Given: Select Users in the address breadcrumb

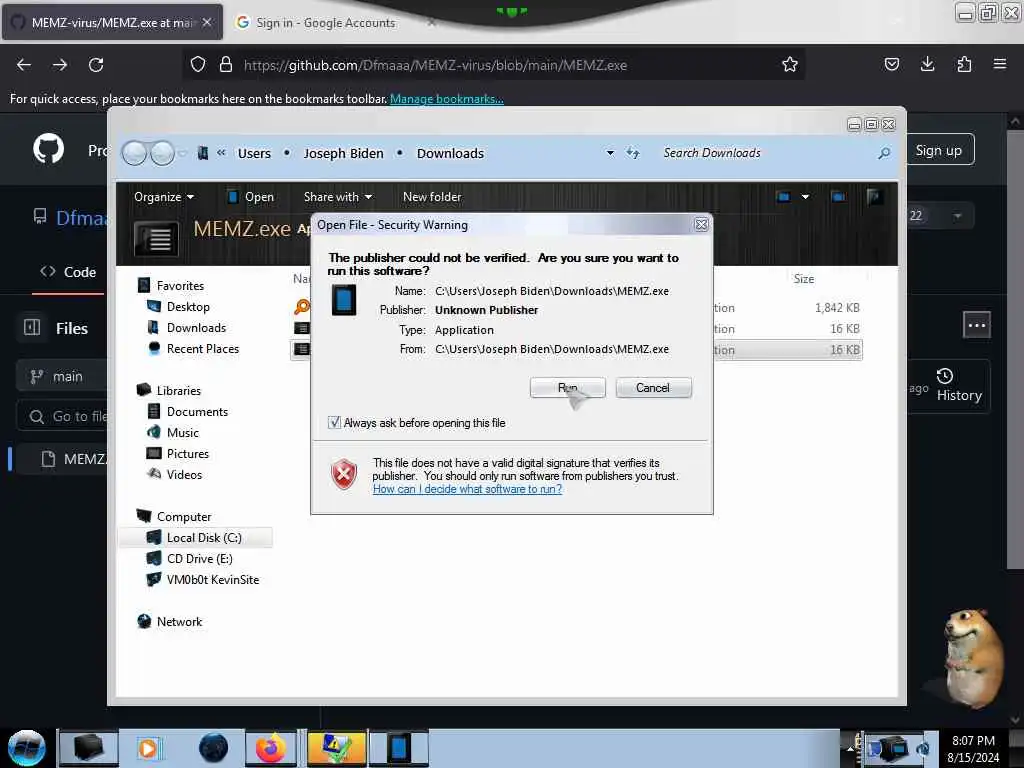Looking at the screenshot, I should [x=254, y=153].
